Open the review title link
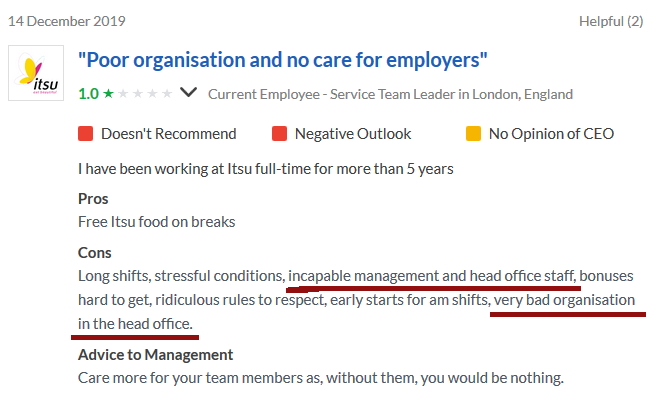This screenshot has height=414, width=657. pos(283,61)
